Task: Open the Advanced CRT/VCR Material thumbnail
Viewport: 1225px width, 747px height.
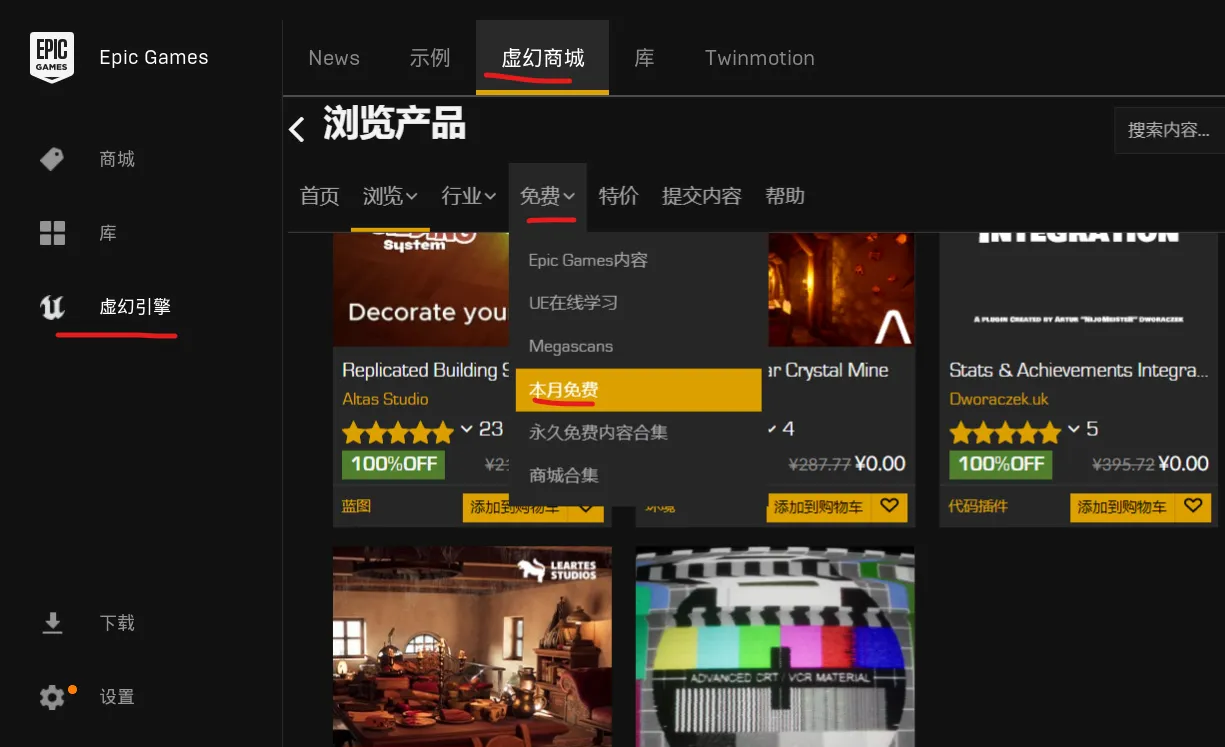Action: click(x=775, y=646)
